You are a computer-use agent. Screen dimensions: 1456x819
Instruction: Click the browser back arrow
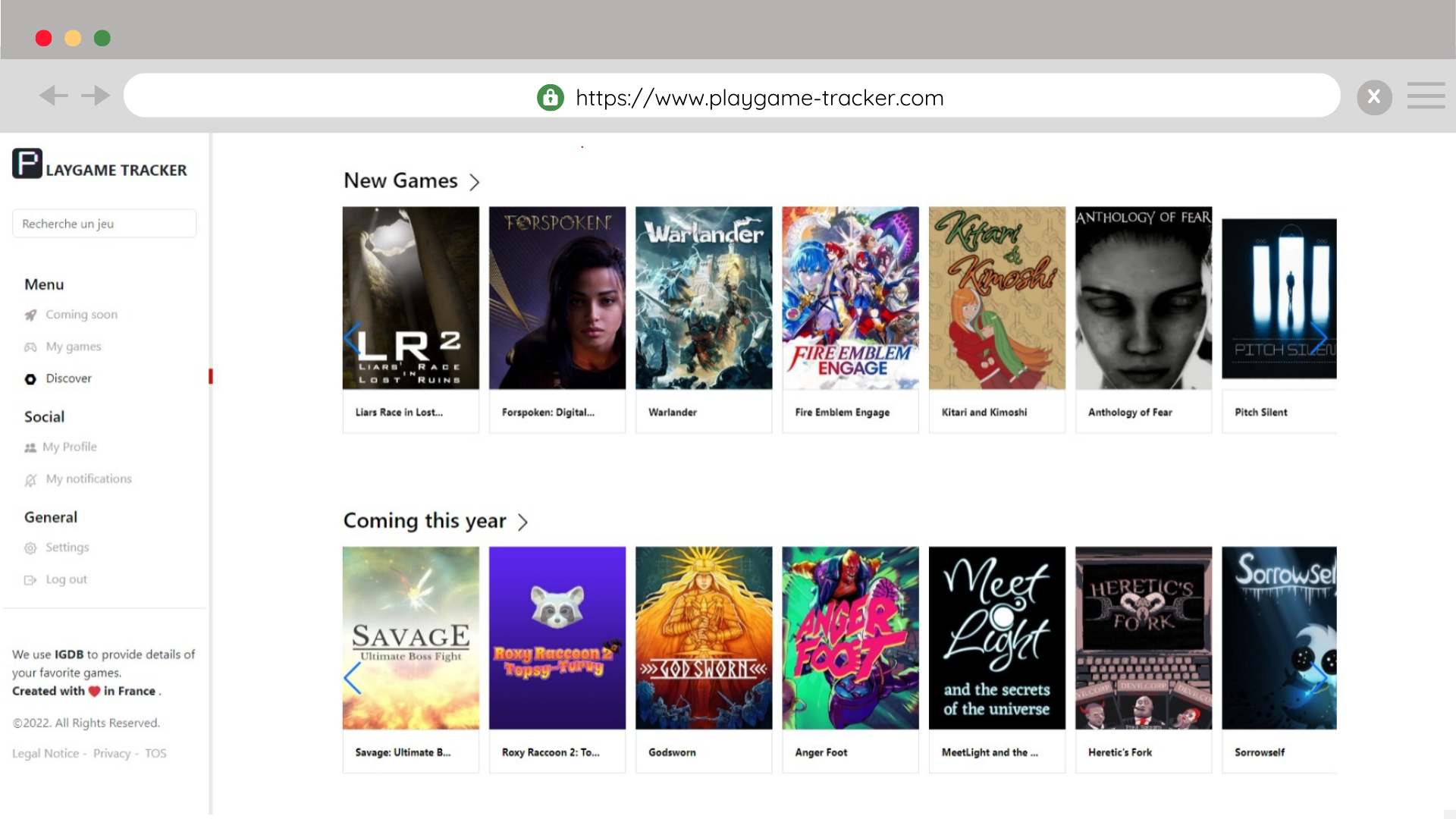coord(53,96)
